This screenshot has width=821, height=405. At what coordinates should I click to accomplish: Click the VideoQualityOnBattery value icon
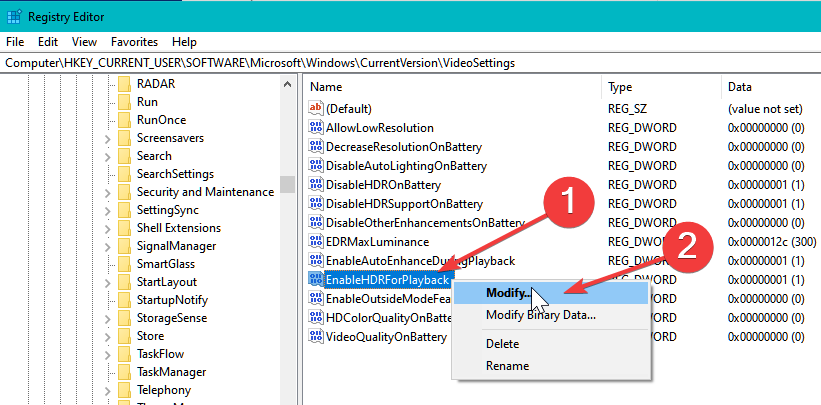(316, 337)
